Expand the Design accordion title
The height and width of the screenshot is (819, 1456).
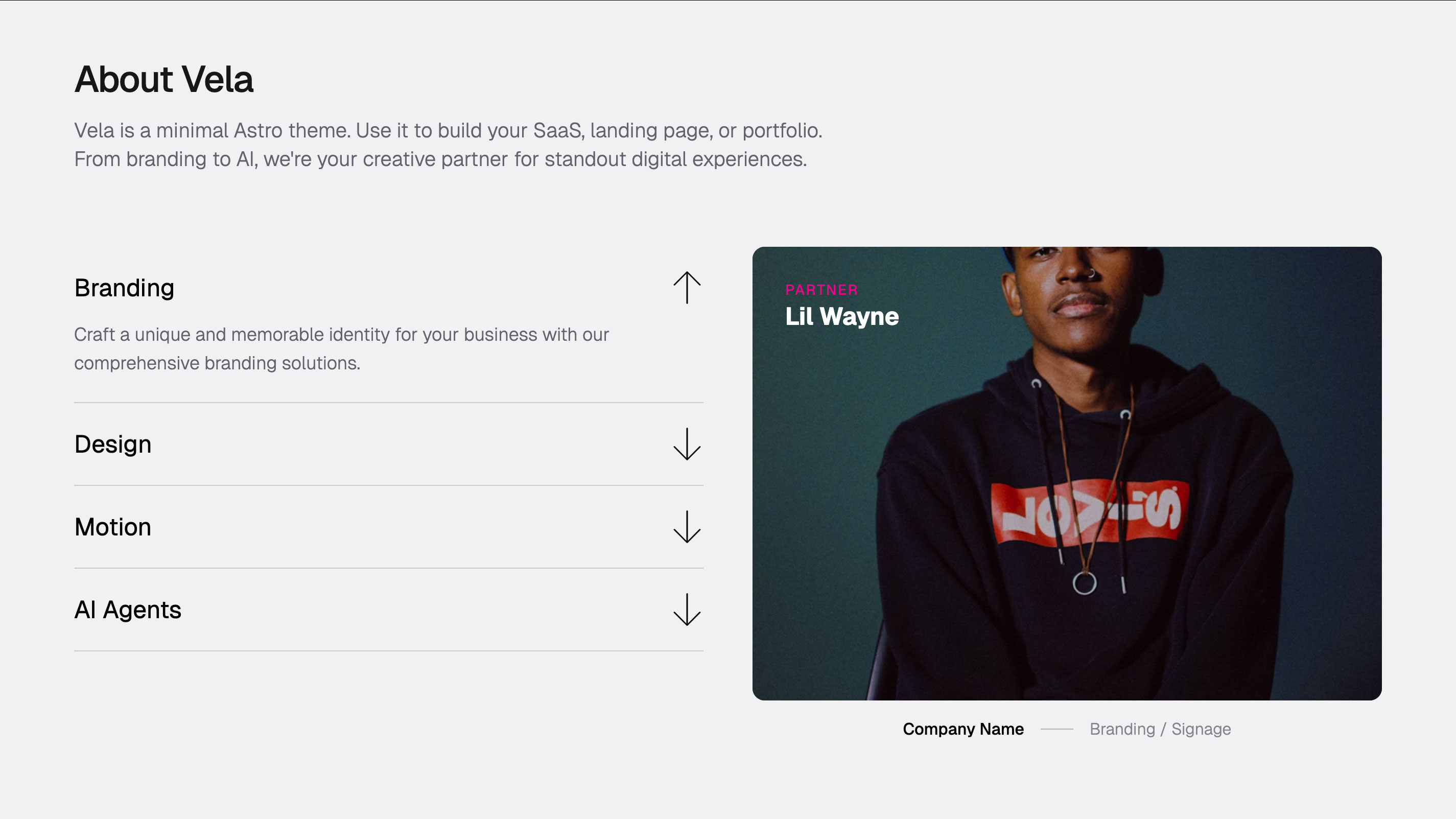[x=113, y=444]
